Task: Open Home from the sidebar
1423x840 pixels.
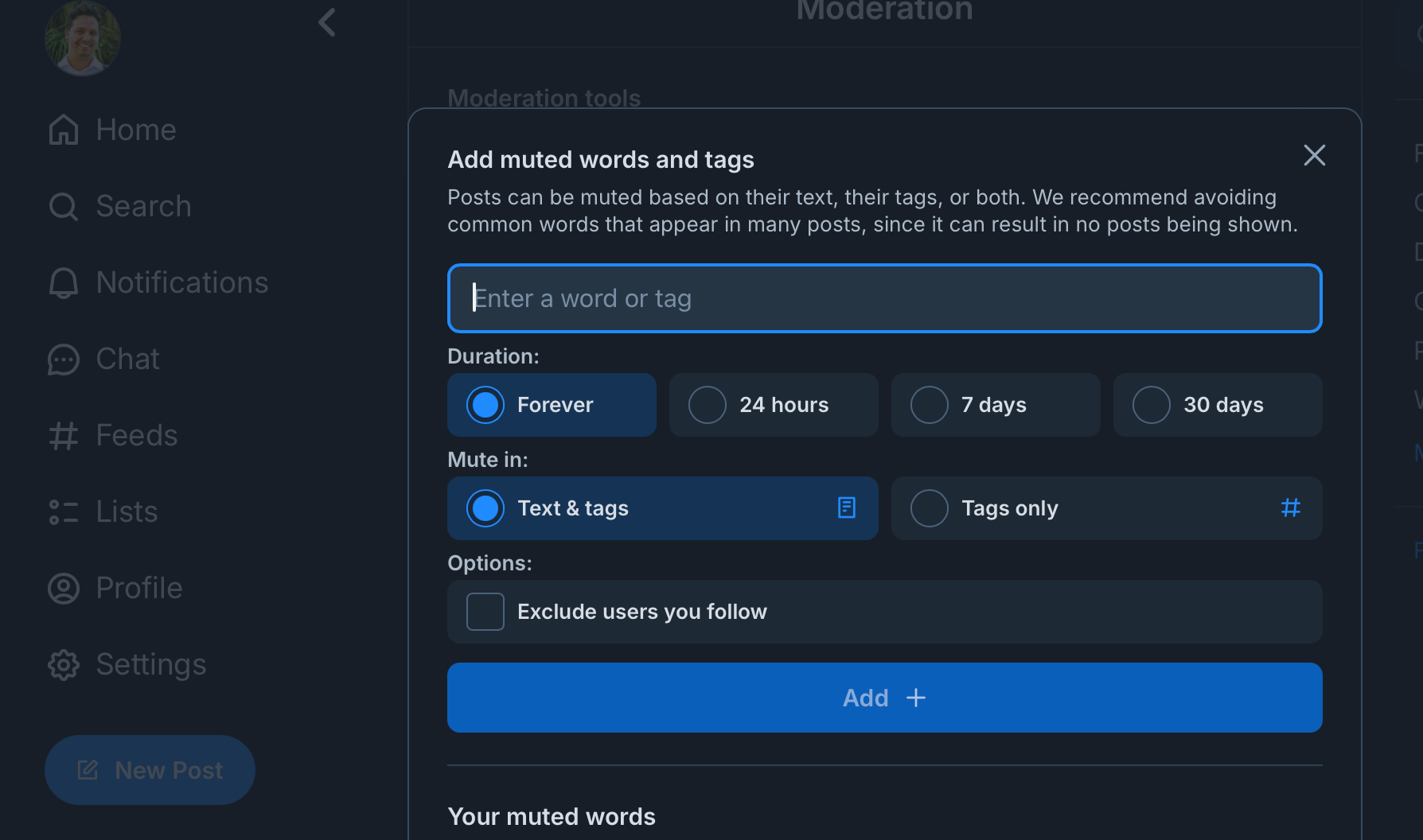Action: (135, 129)
